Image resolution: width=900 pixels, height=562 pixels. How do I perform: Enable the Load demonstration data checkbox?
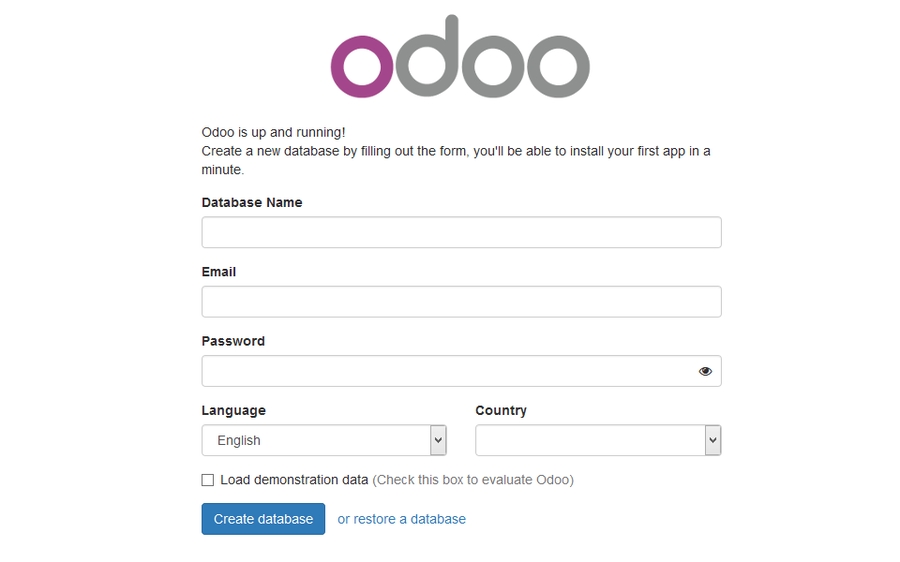point(208,480)
